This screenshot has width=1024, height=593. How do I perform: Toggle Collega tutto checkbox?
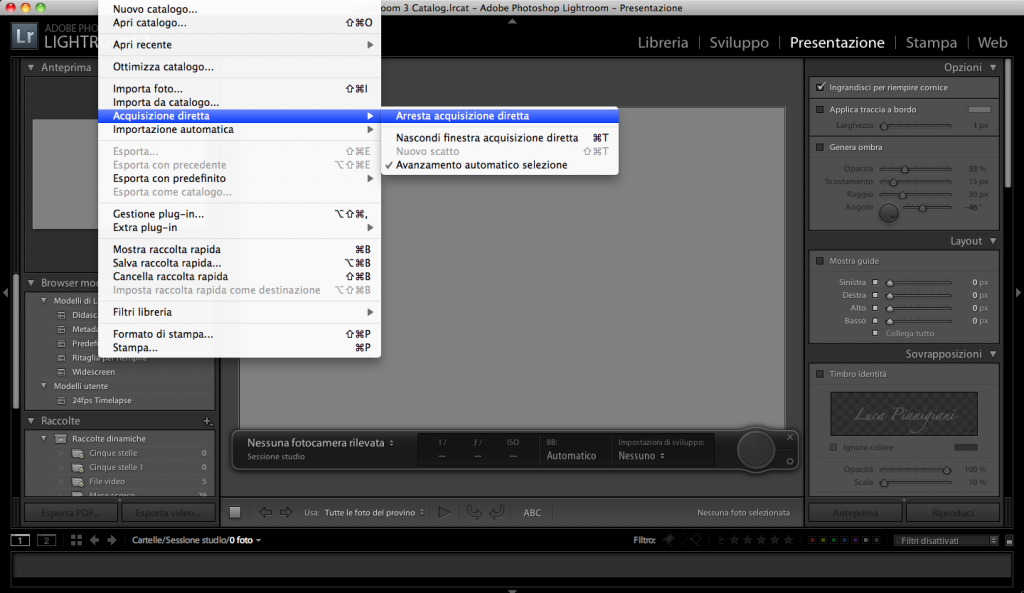coord(875,333)
